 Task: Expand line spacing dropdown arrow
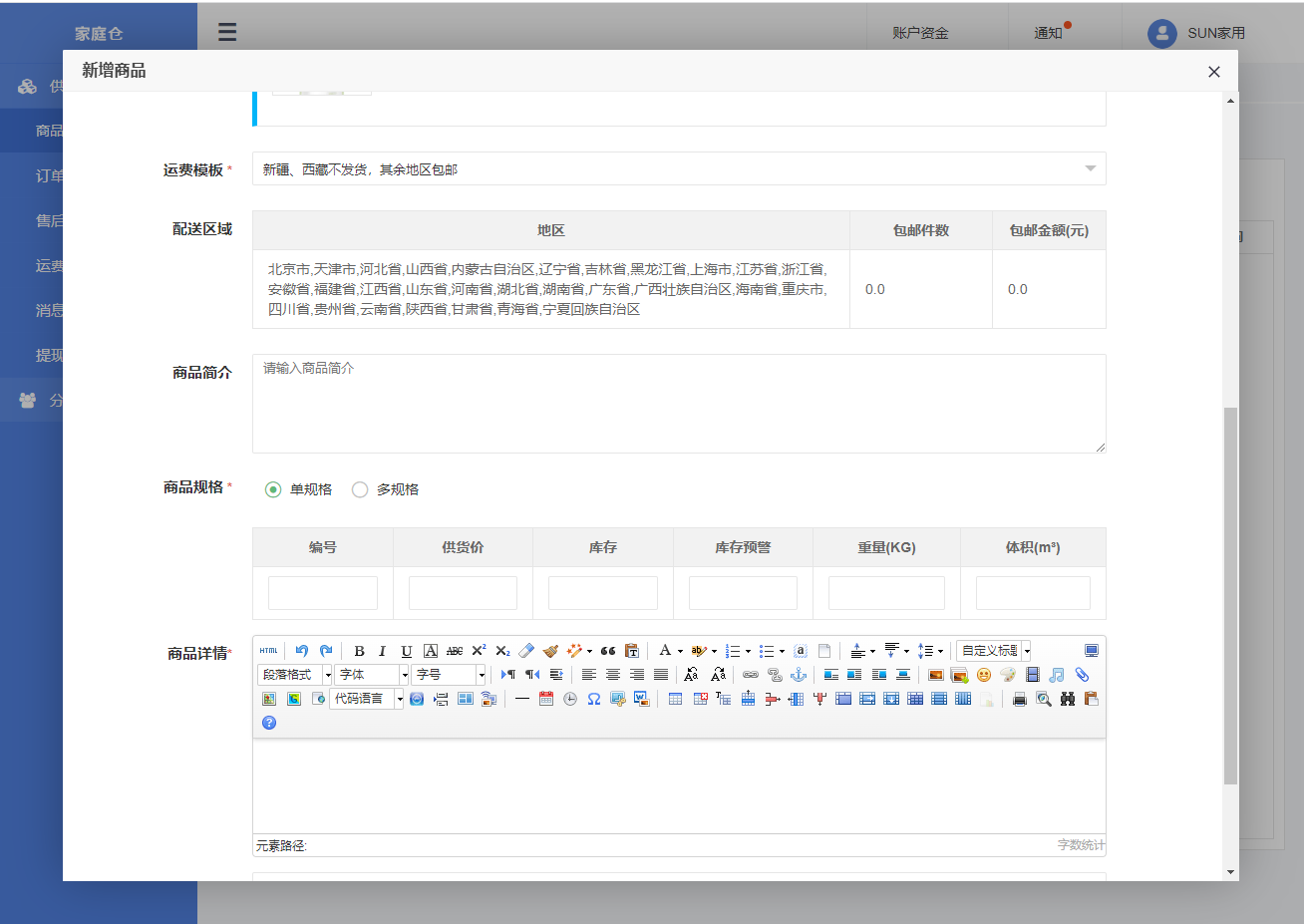click(x=940, y=651)
